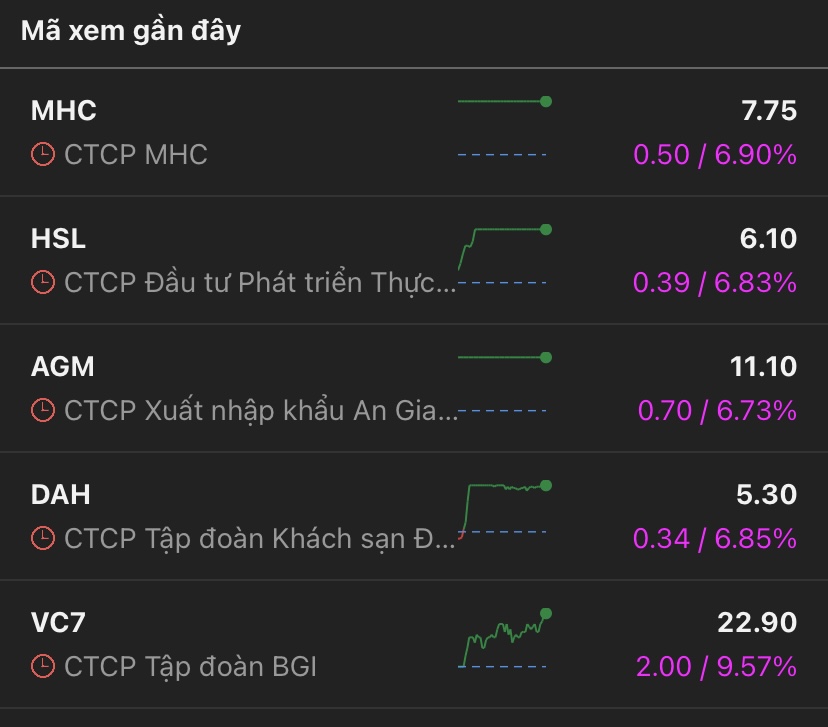The height and width of the screenshot is (727, 828).
Task: Open the HSL sparkline chart
Action: point(503,255)
